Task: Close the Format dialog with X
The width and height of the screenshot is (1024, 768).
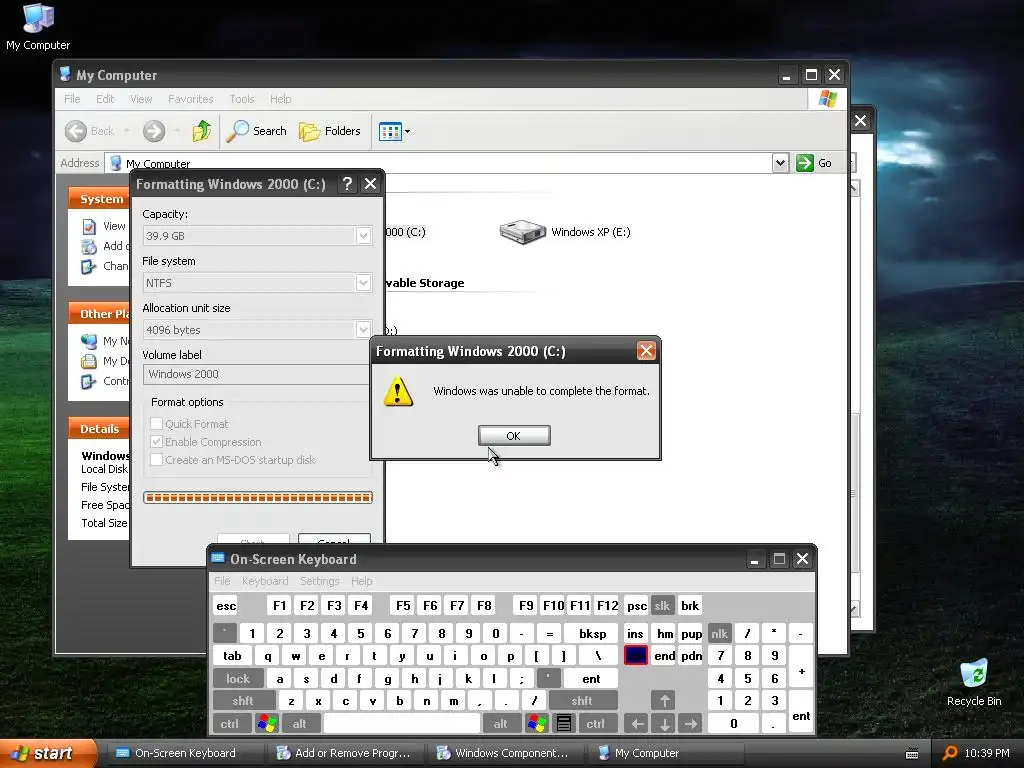Action: coord(370,184)
